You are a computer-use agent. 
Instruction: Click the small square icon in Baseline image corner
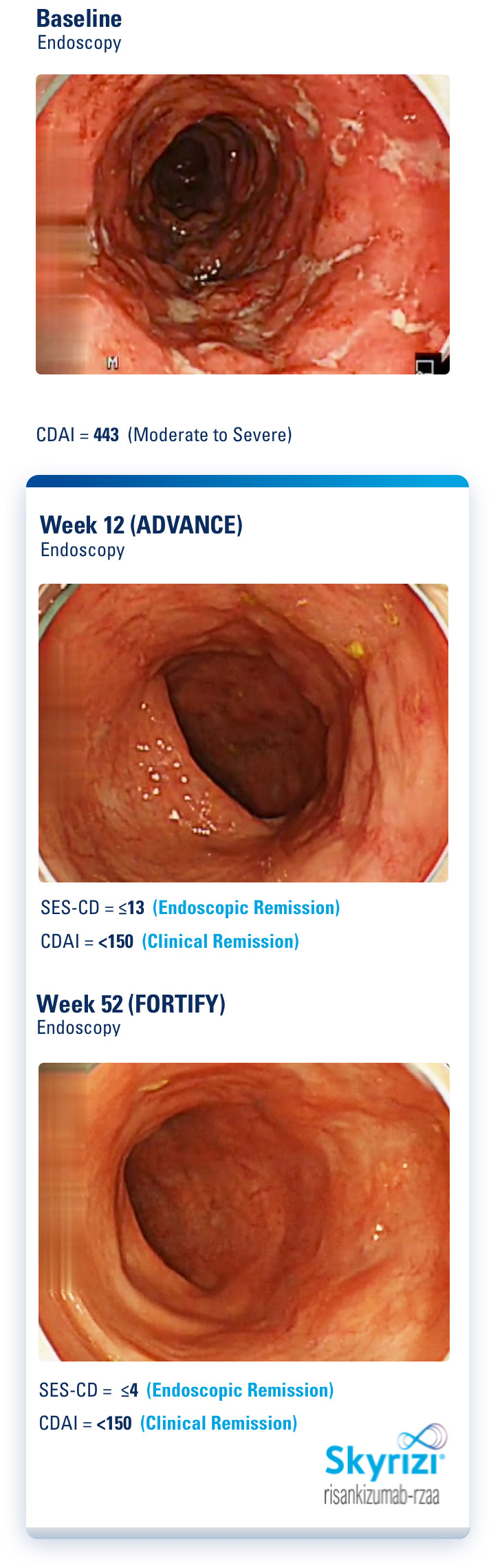[x=426, y=365]
